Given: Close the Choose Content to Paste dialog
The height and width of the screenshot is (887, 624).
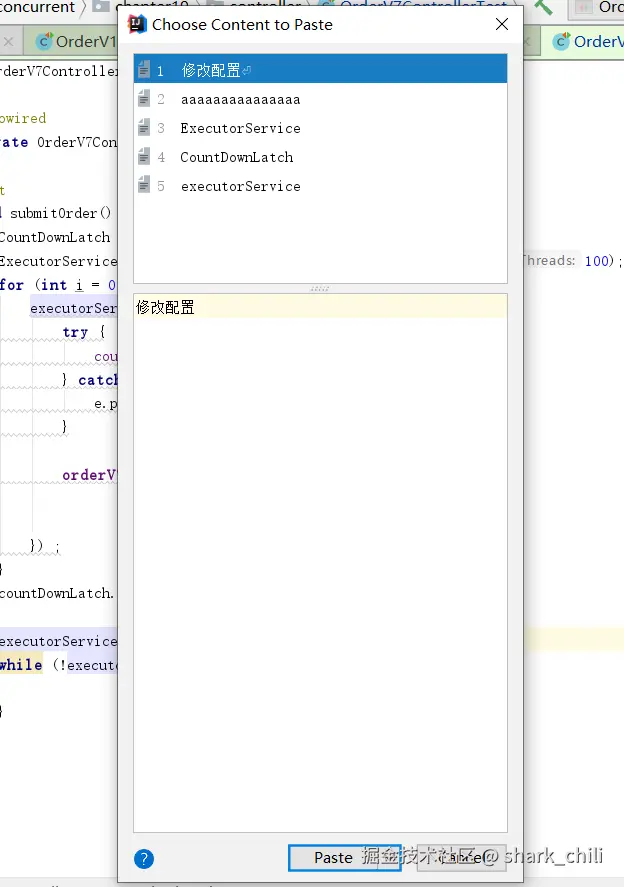Looking at the screenshot, I should pos(502,24).
